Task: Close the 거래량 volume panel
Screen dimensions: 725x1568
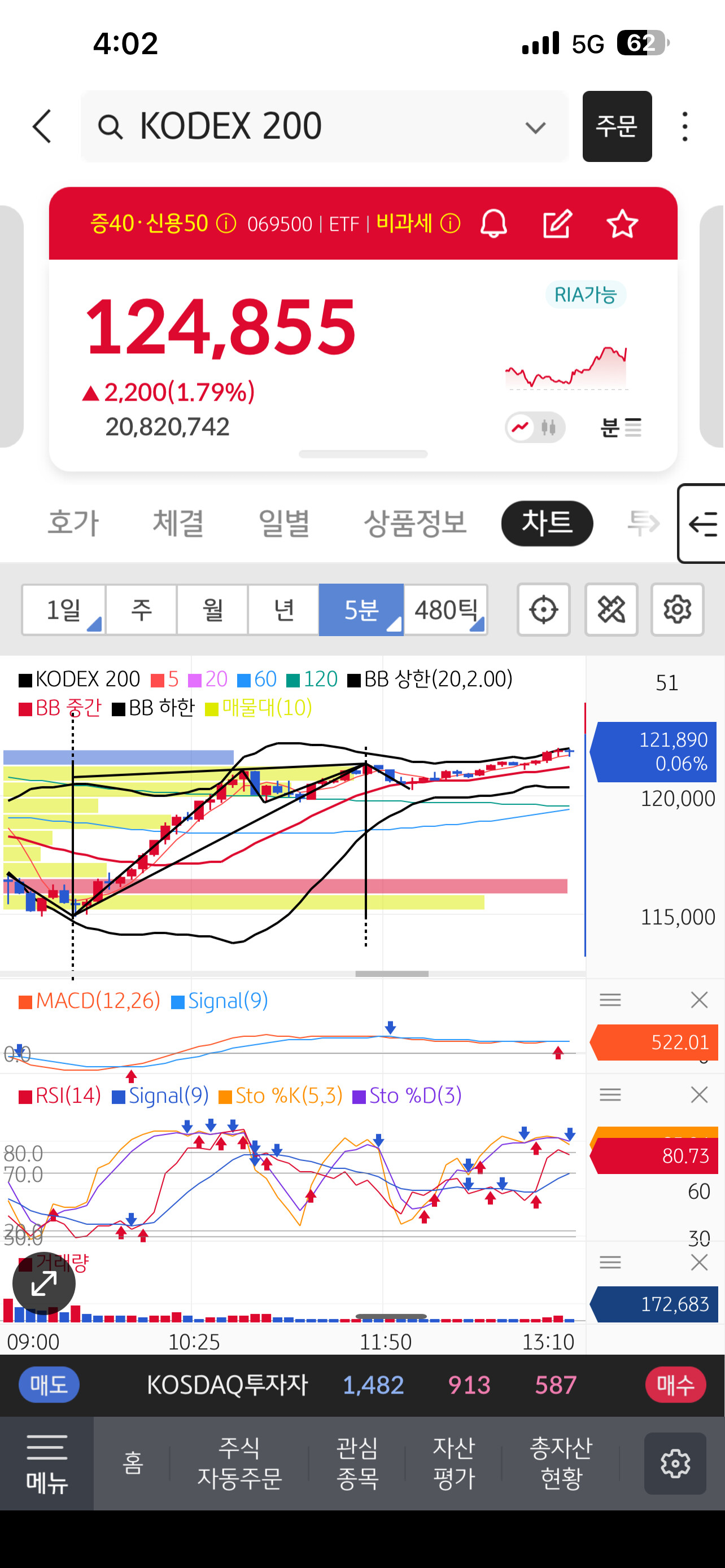Action: pyautogui.click(x=700, y=1262)
